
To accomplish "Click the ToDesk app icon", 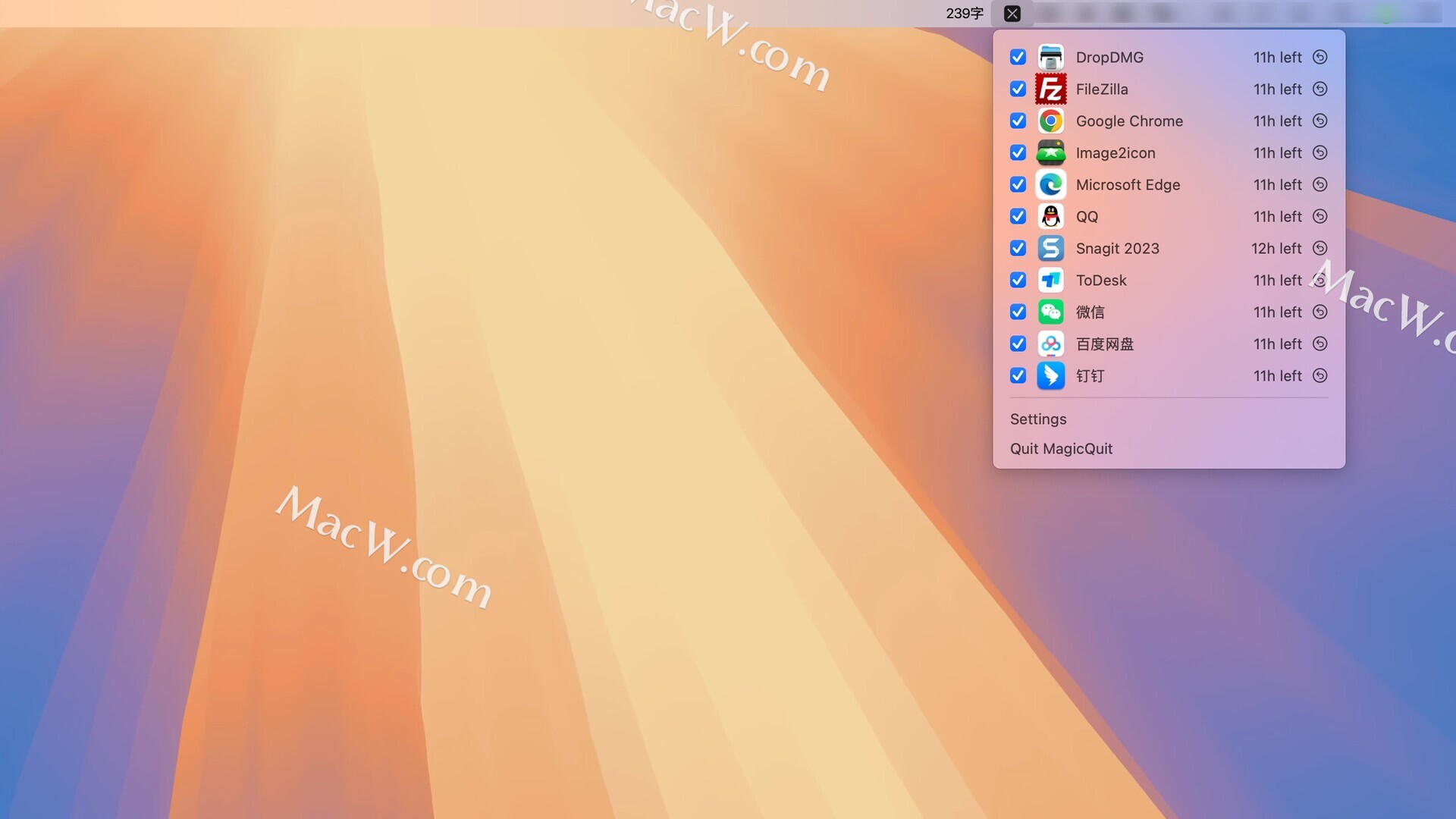I will (1050, 280).
